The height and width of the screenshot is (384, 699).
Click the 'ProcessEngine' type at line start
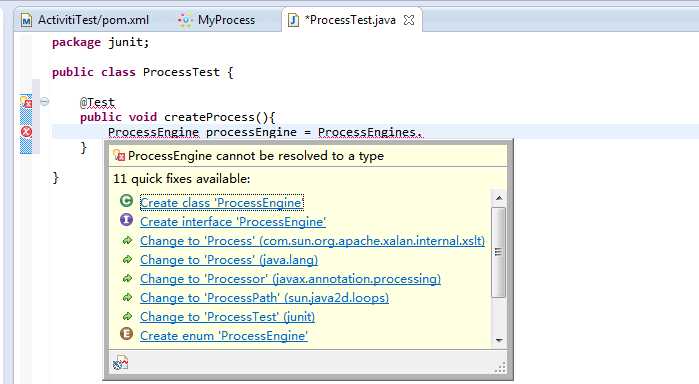153,132
